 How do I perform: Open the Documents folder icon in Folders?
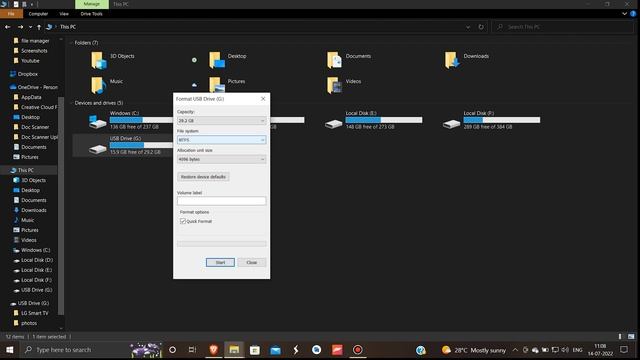(x=334, y=60)
